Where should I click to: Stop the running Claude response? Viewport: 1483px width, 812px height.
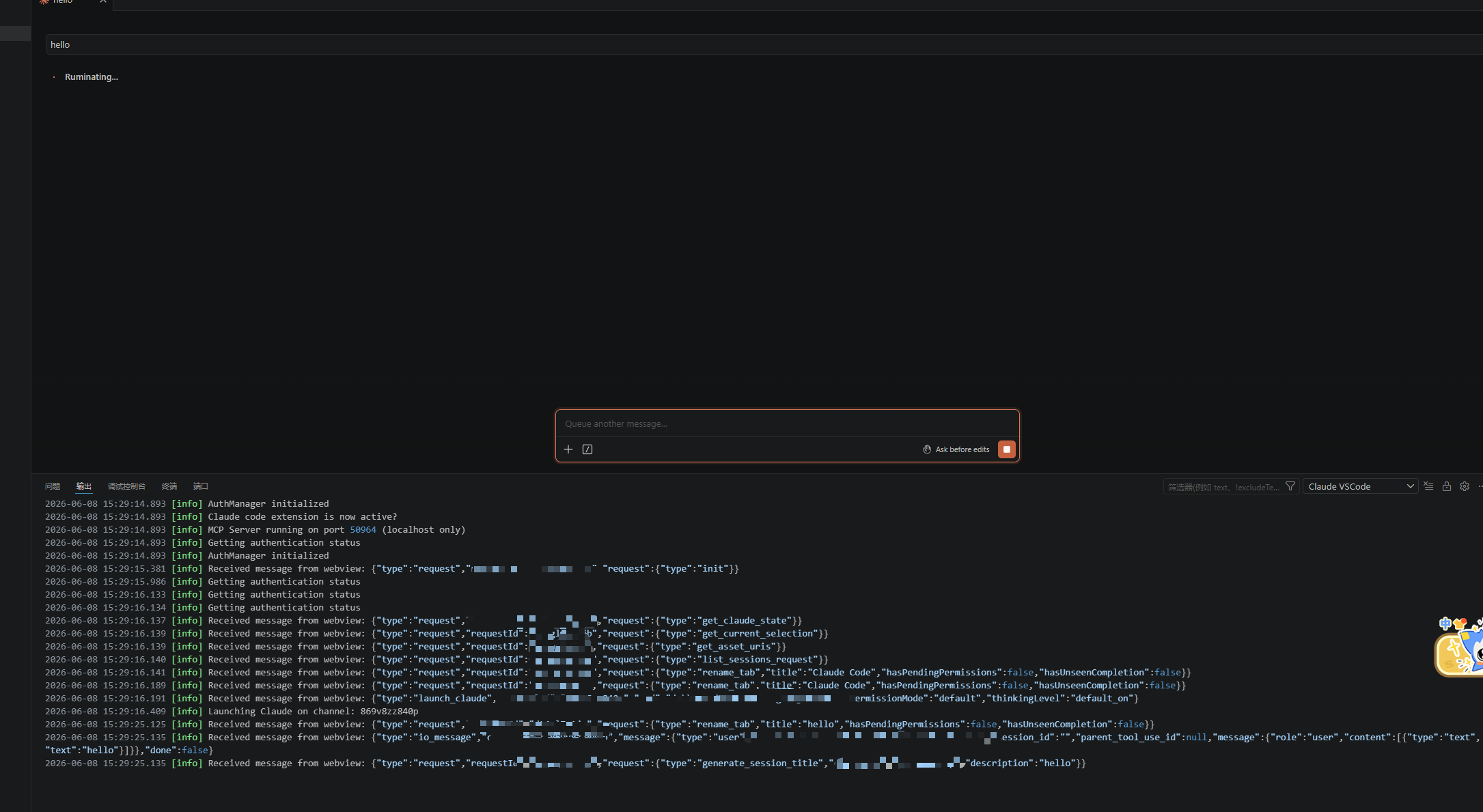[1006, 449]
